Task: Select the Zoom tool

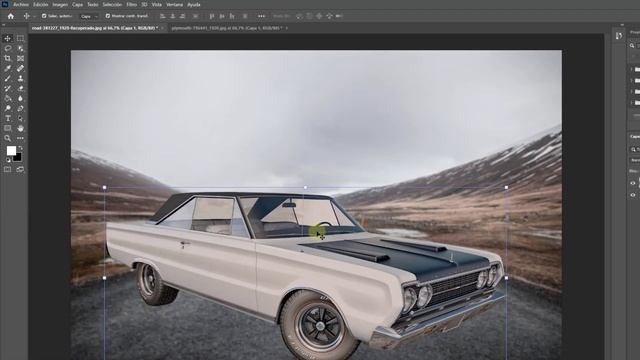Action: tap(7, 138)
